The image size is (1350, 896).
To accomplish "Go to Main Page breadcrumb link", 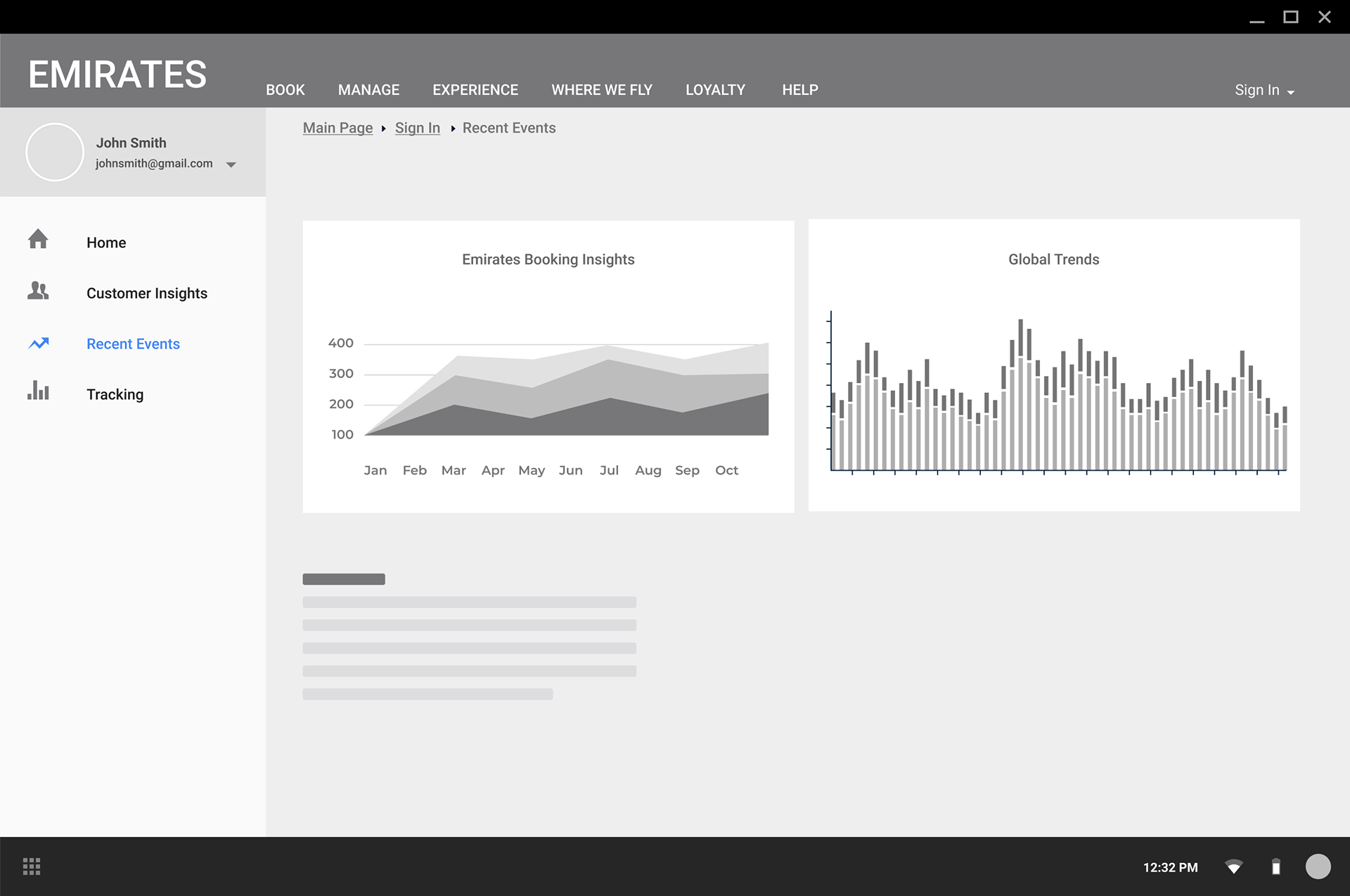I will point(337,128).
